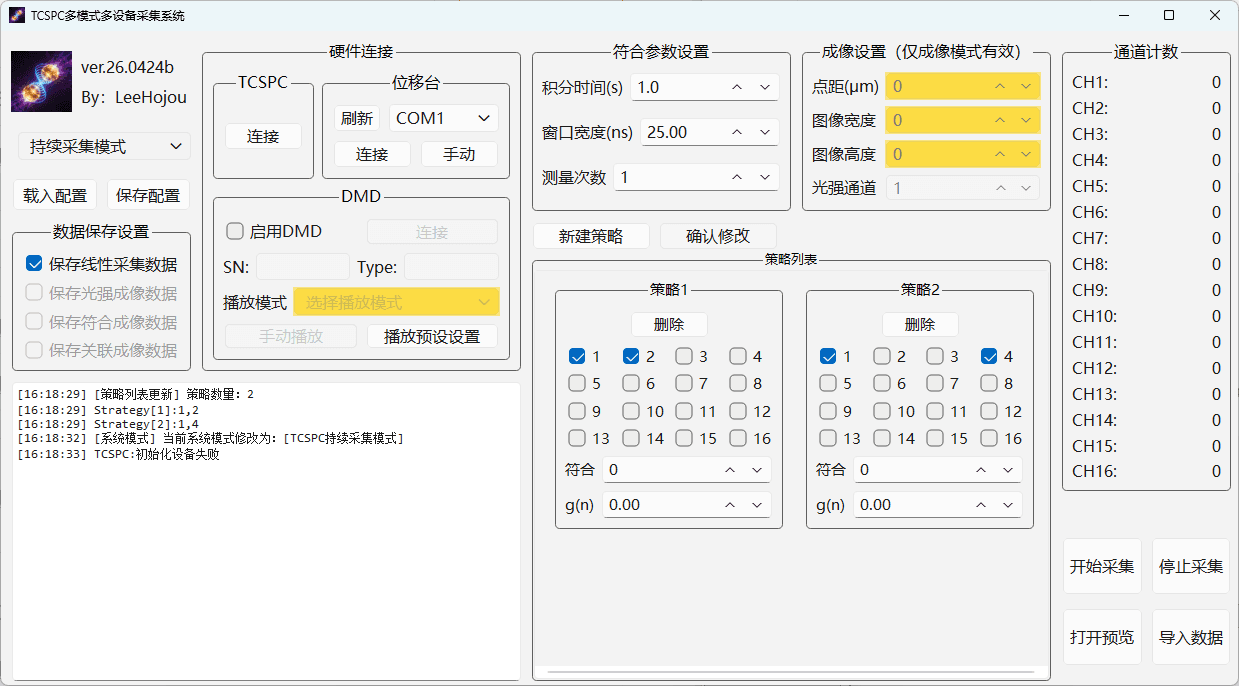Increase 符合 value in 策略1
Screen dimensions: 1239x686
pyautogui.click(x=730, y=470)
